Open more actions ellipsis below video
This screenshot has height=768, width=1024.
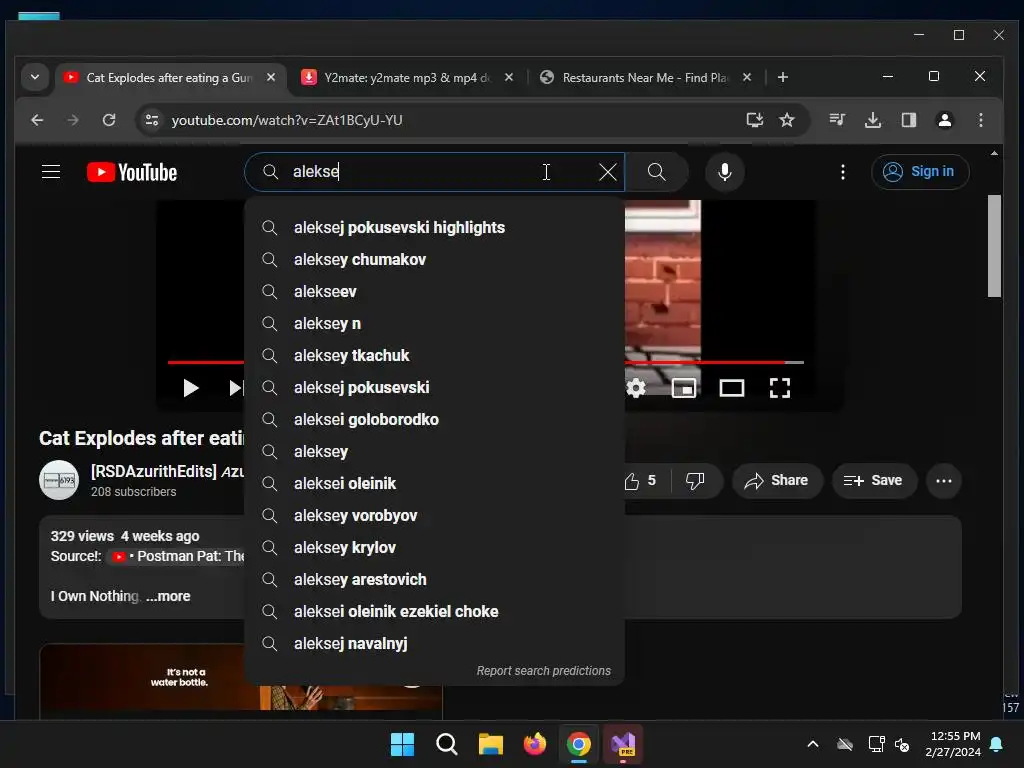944,481
